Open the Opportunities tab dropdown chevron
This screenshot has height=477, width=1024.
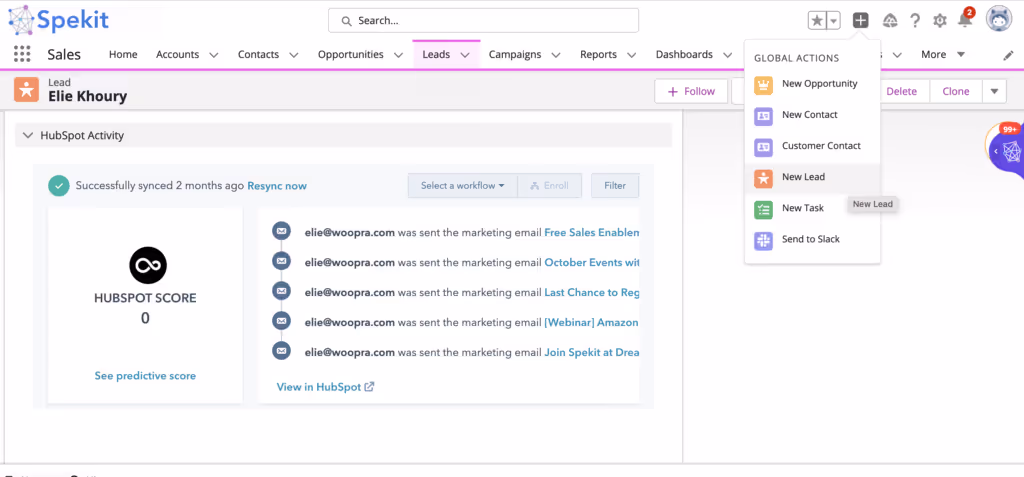point(398,56)
